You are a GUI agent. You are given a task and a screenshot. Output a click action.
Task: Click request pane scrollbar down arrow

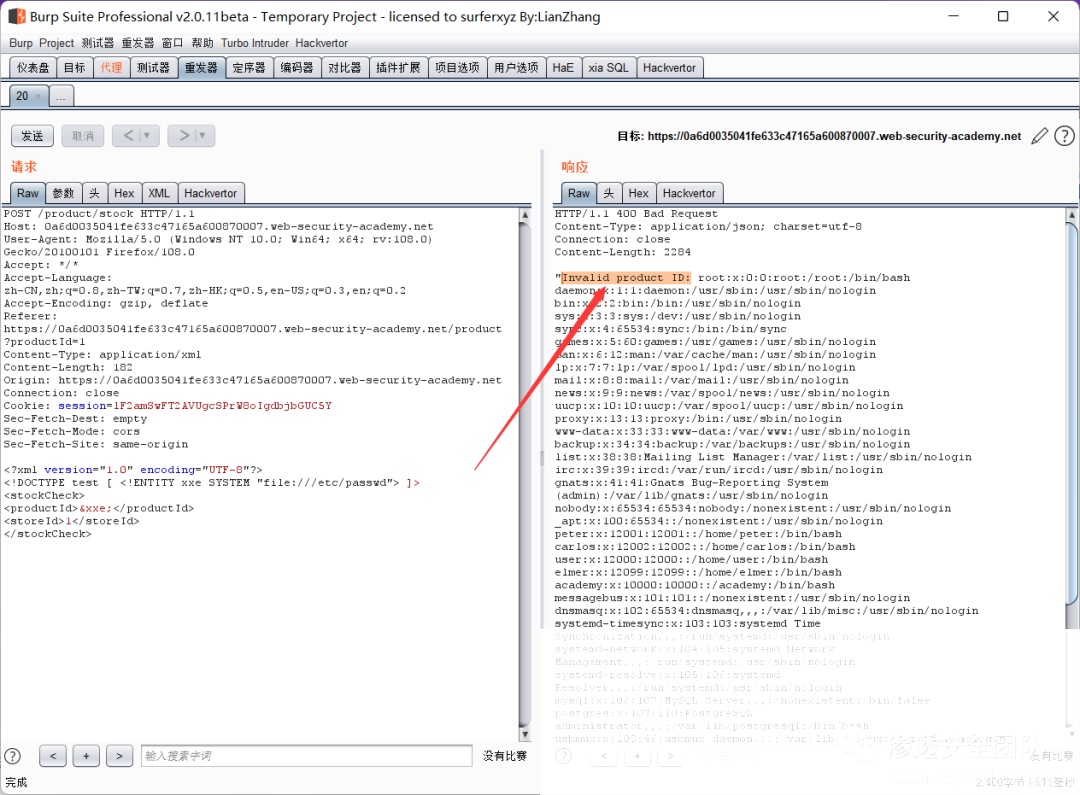(525, 735)
